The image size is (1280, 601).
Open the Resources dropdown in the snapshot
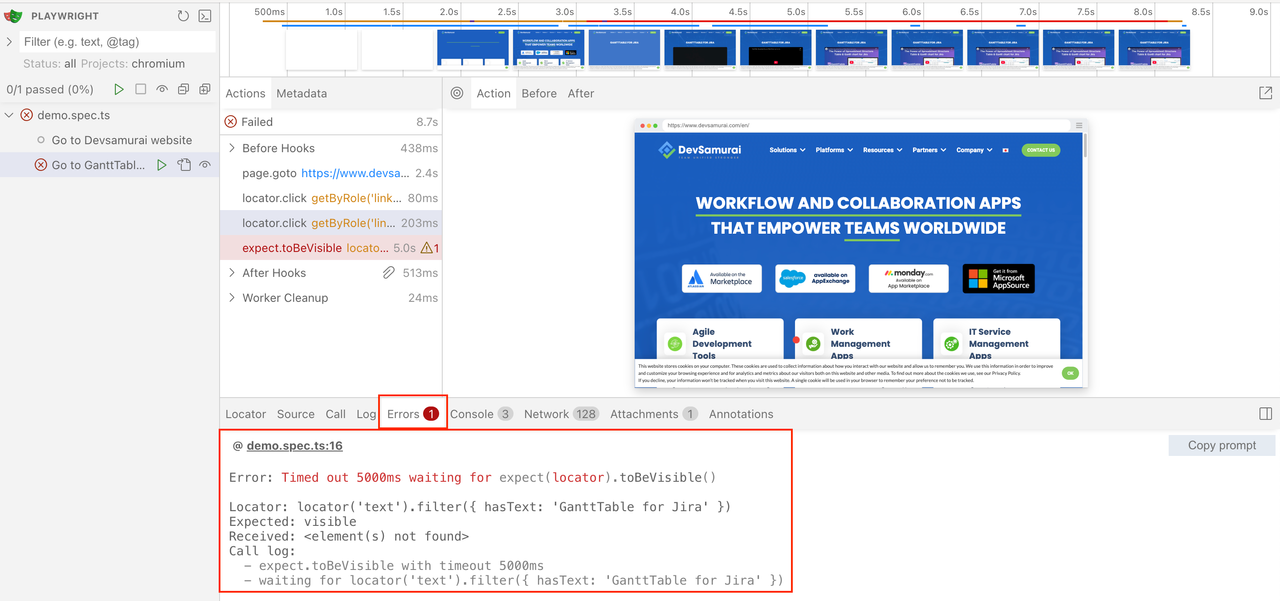882,150
